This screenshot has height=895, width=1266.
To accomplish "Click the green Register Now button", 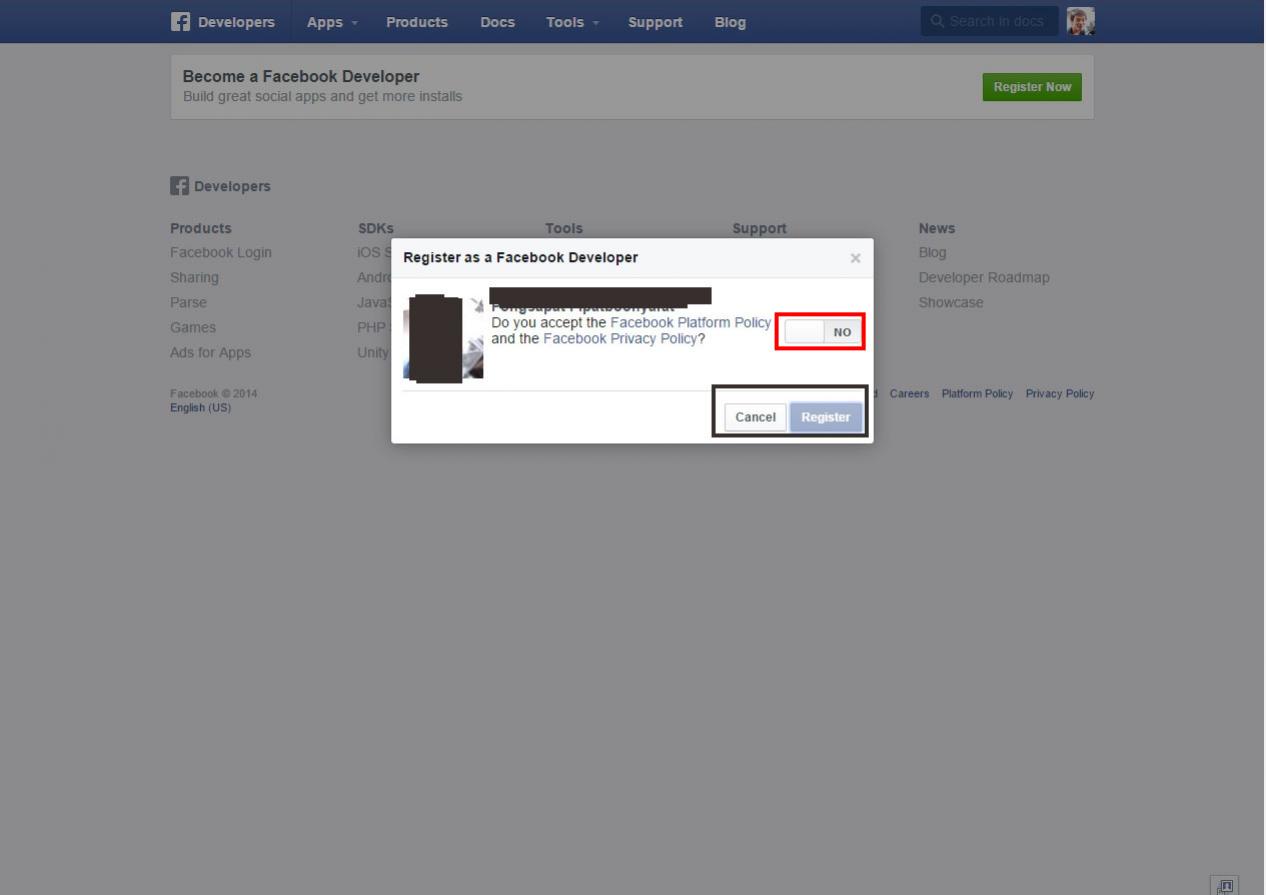I will tap(1032, 87).
